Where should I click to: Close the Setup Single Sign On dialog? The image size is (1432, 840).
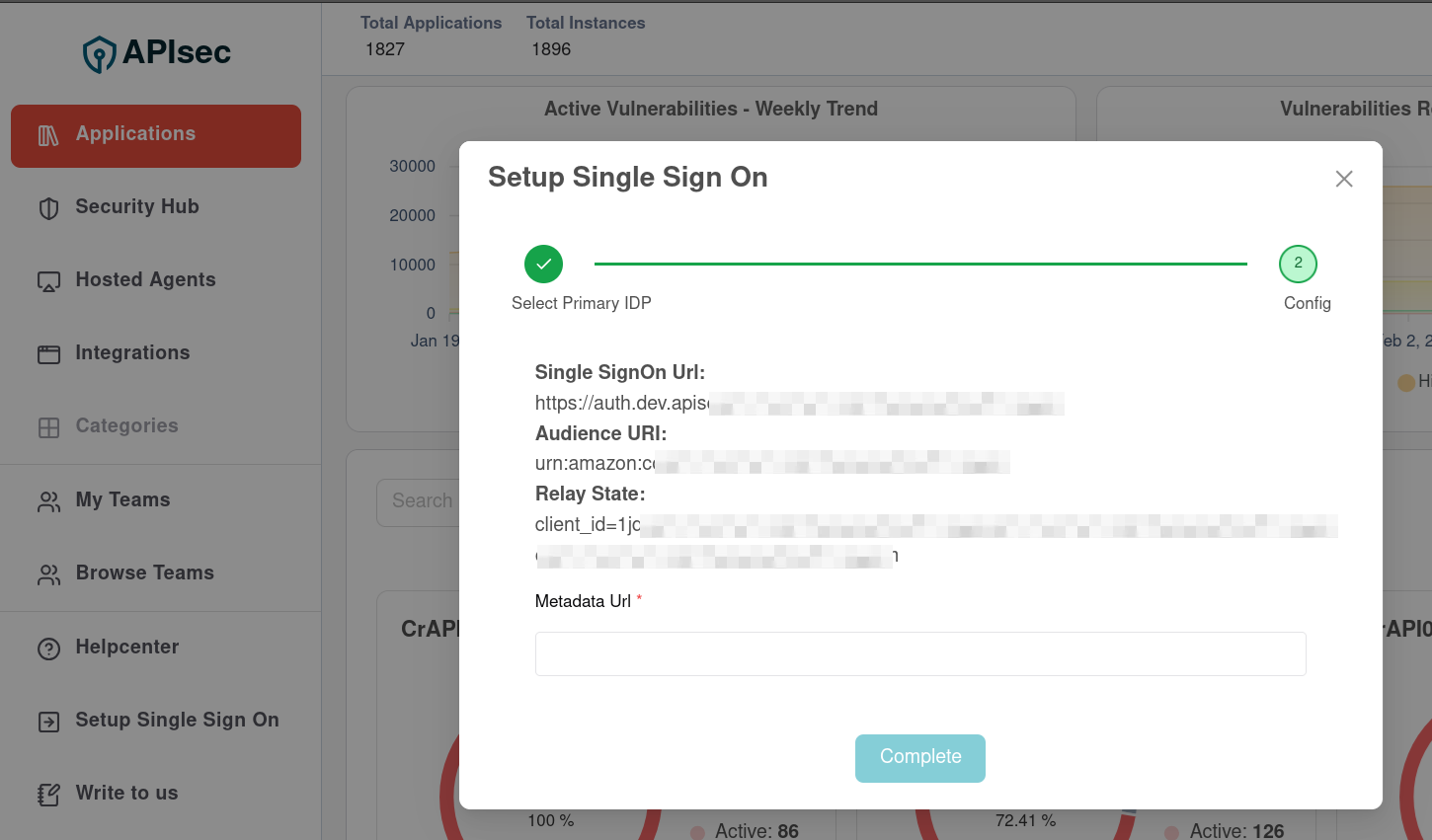[1344, 179]
